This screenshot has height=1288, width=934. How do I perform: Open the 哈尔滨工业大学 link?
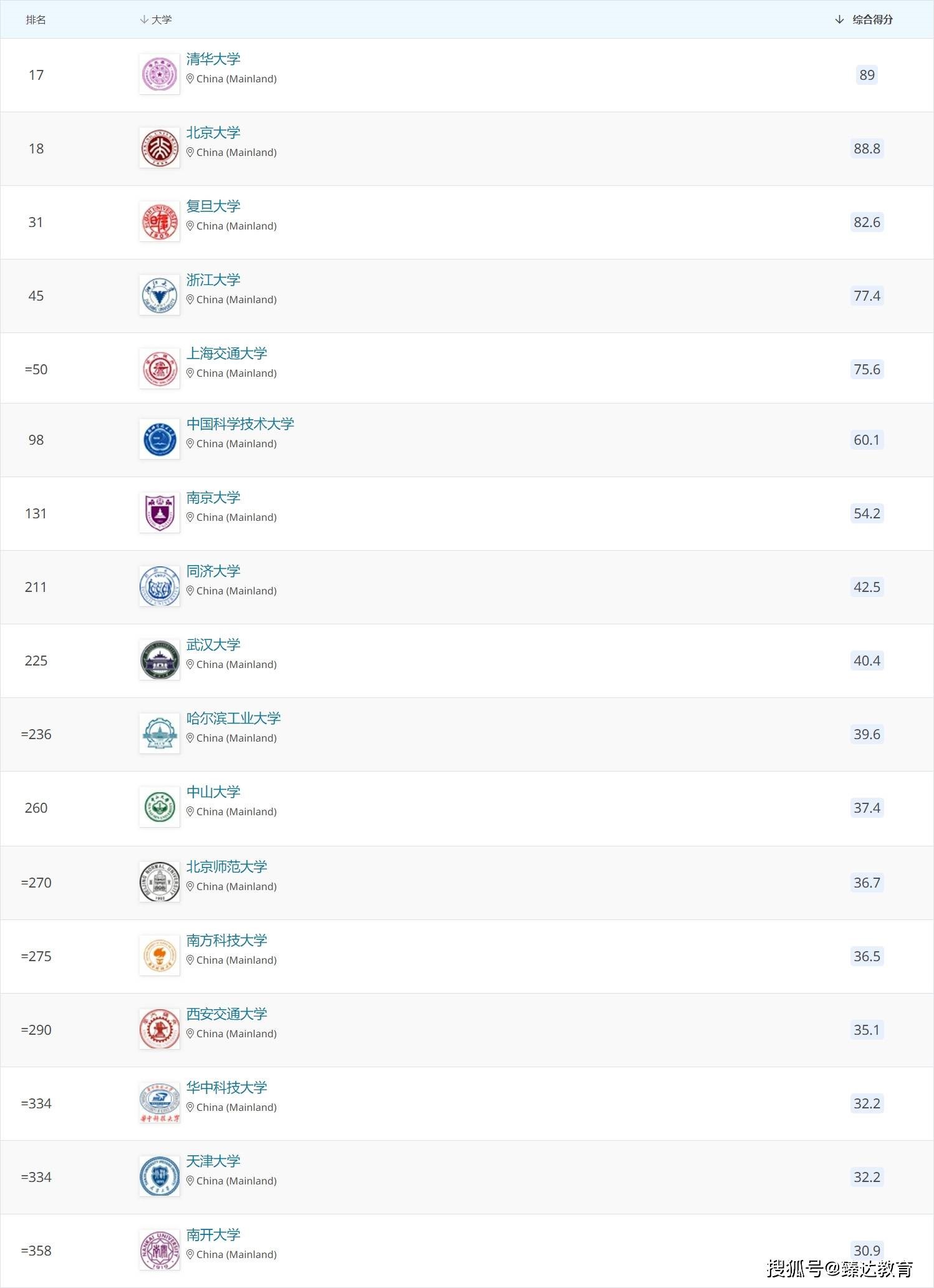pyautogui.click(x=234, y=719)
